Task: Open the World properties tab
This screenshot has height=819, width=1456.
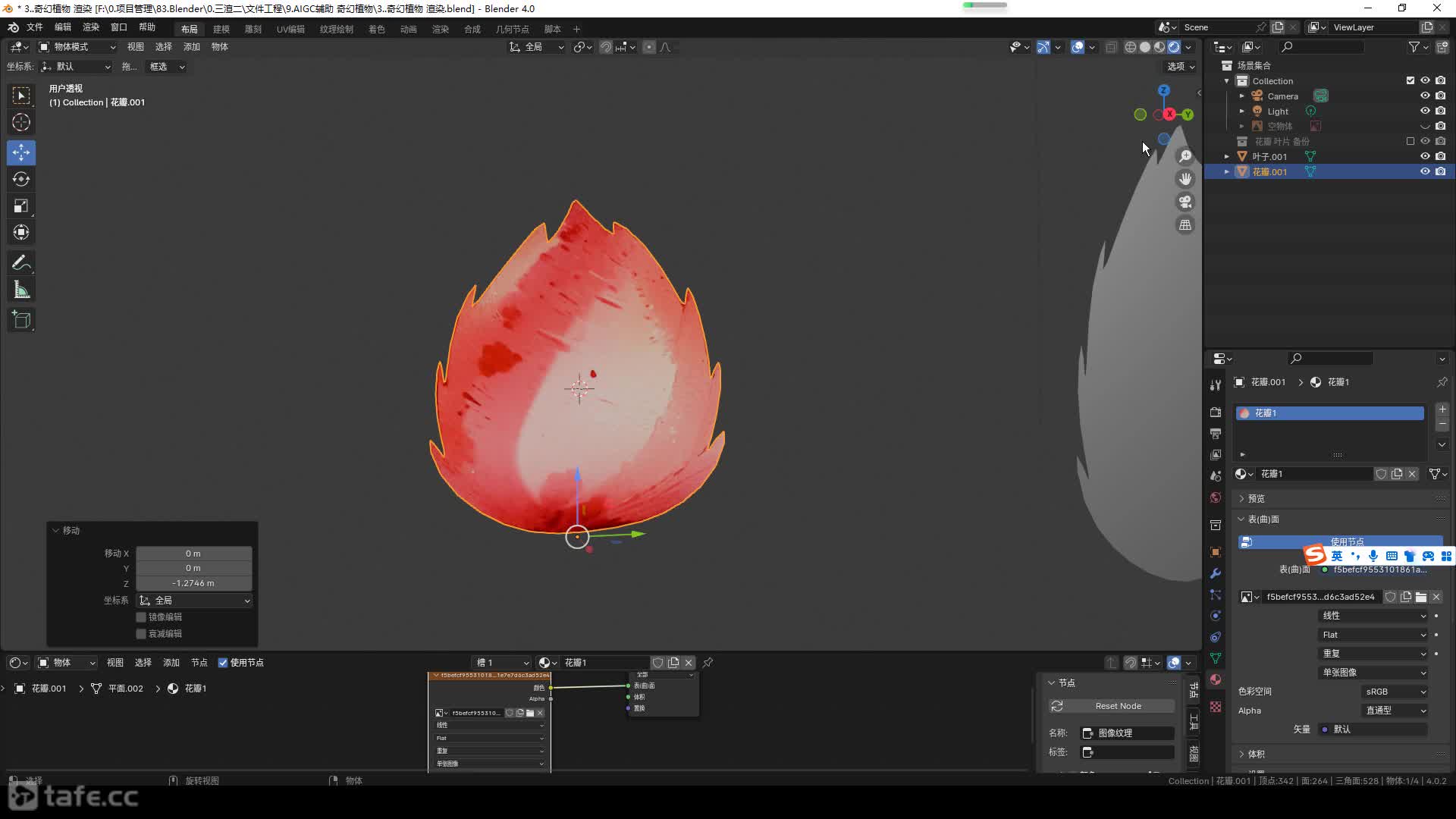Action: click(1216, 497)
